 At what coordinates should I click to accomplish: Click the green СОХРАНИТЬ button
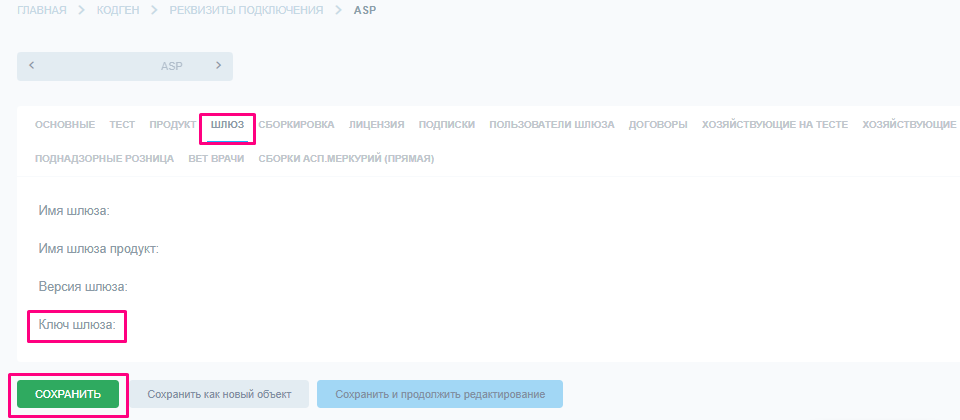coord(68,394)
